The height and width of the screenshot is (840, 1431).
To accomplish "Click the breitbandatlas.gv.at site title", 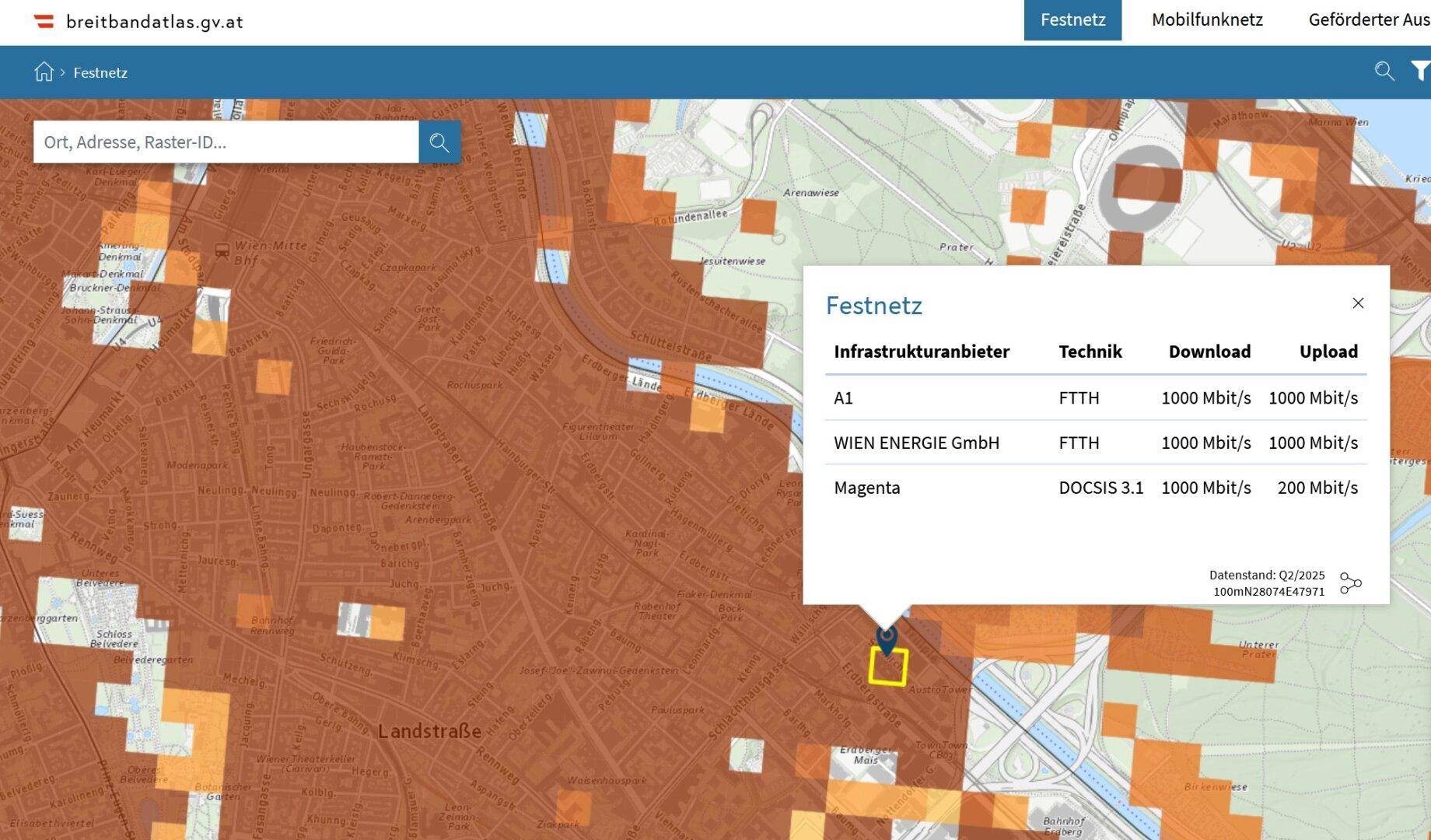I will (x=155, y=22).
